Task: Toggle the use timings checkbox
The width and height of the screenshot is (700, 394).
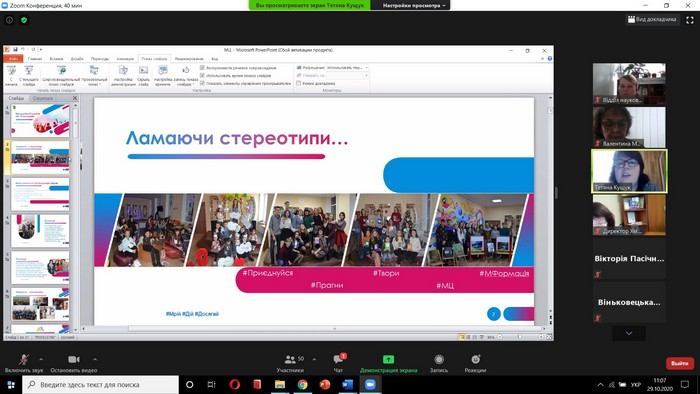Action: pyautogui.click(x=202, y=75)
